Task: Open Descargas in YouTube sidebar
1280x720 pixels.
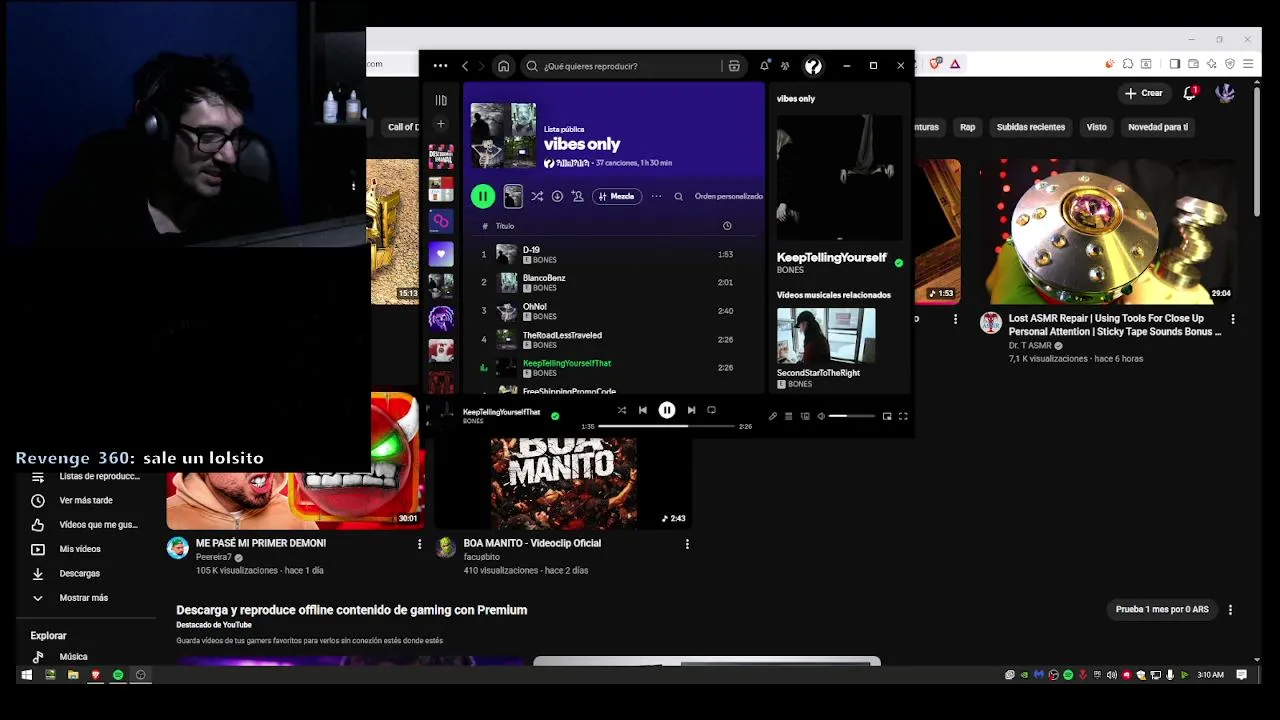Action: click(x=80, y=574)
